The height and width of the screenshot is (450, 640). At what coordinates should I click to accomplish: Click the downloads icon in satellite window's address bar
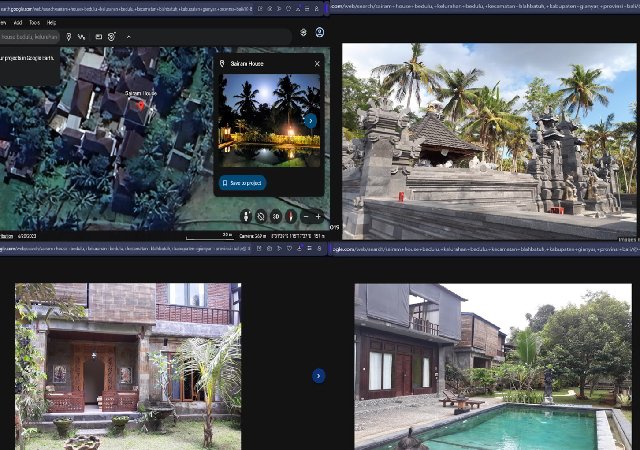tap(298, 8)
